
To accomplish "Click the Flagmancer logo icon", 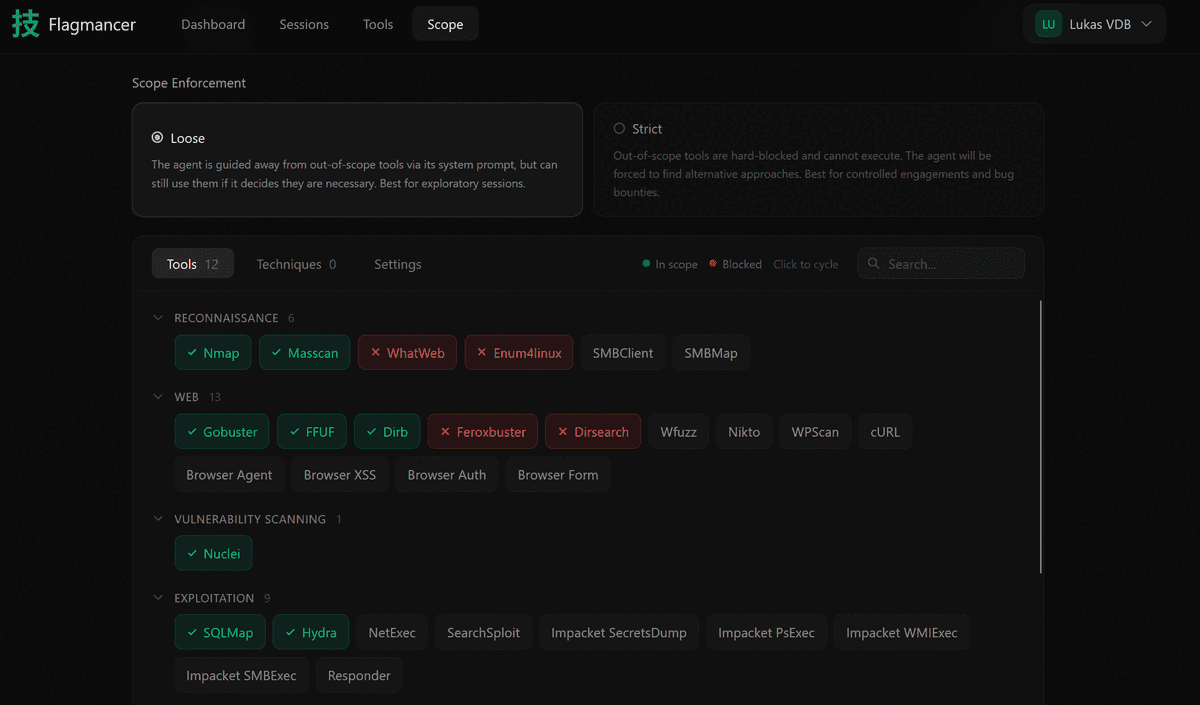I will click(26, 24).
